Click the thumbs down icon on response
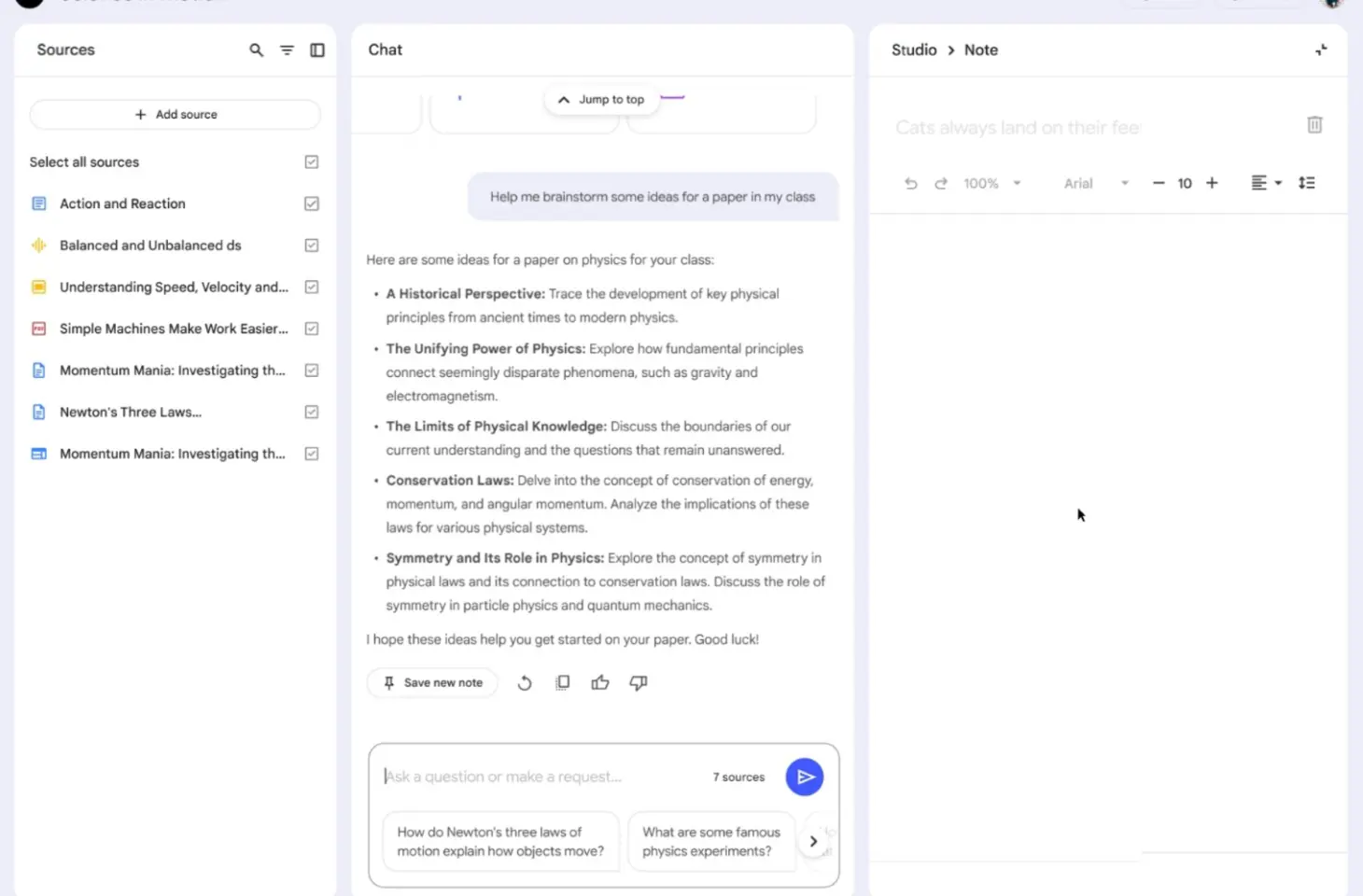1363x896 pixels. point(639,683)
